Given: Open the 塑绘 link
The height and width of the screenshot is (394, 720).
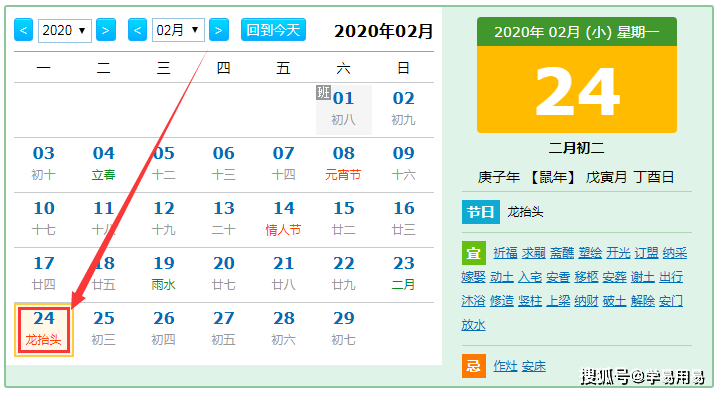Looking at the screenshot, I should tap(590, 253).
